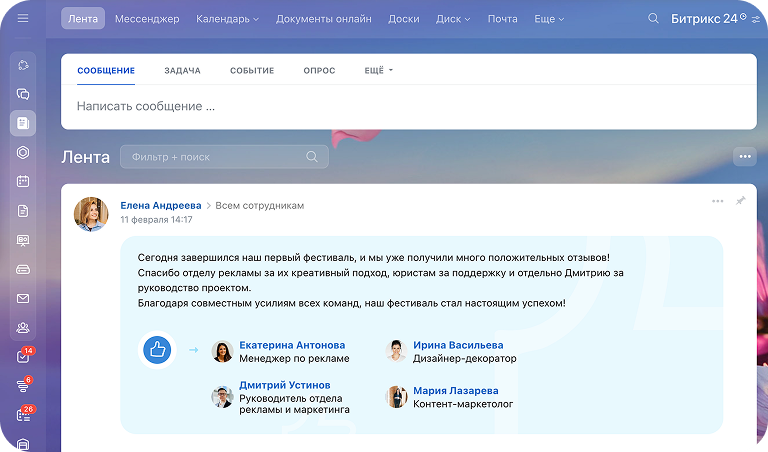Open the mail envelope icon in the sidebar
The image size is (768, 452).
click(x=23, y=298)
